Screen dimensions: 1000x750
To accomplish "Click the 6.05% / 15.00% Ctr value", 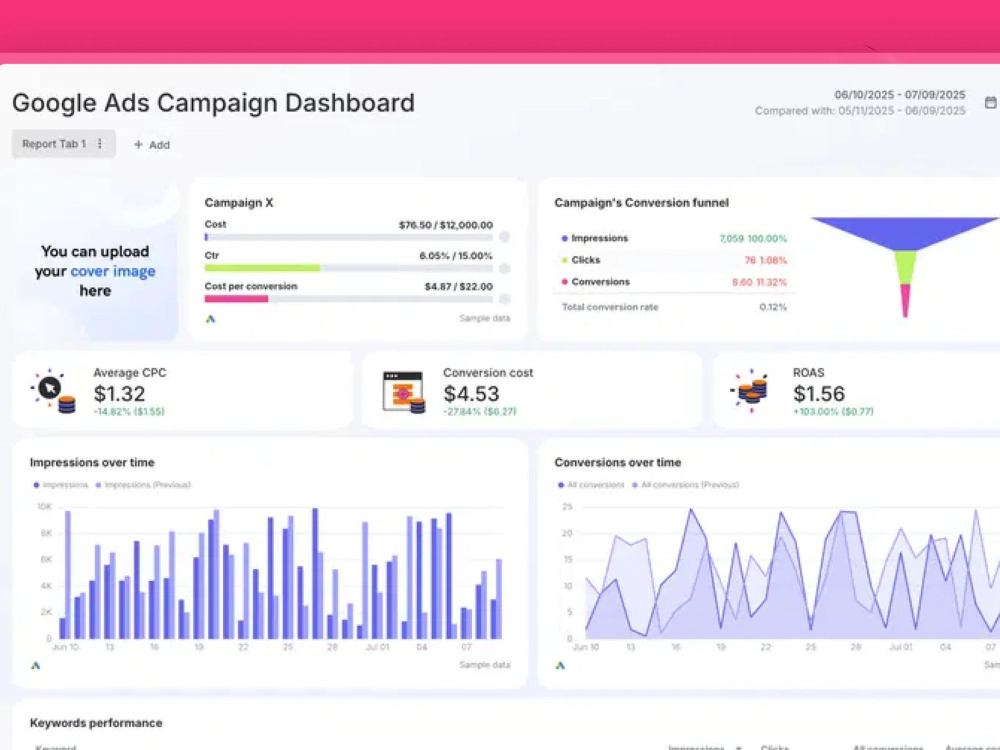I will 455,256.
